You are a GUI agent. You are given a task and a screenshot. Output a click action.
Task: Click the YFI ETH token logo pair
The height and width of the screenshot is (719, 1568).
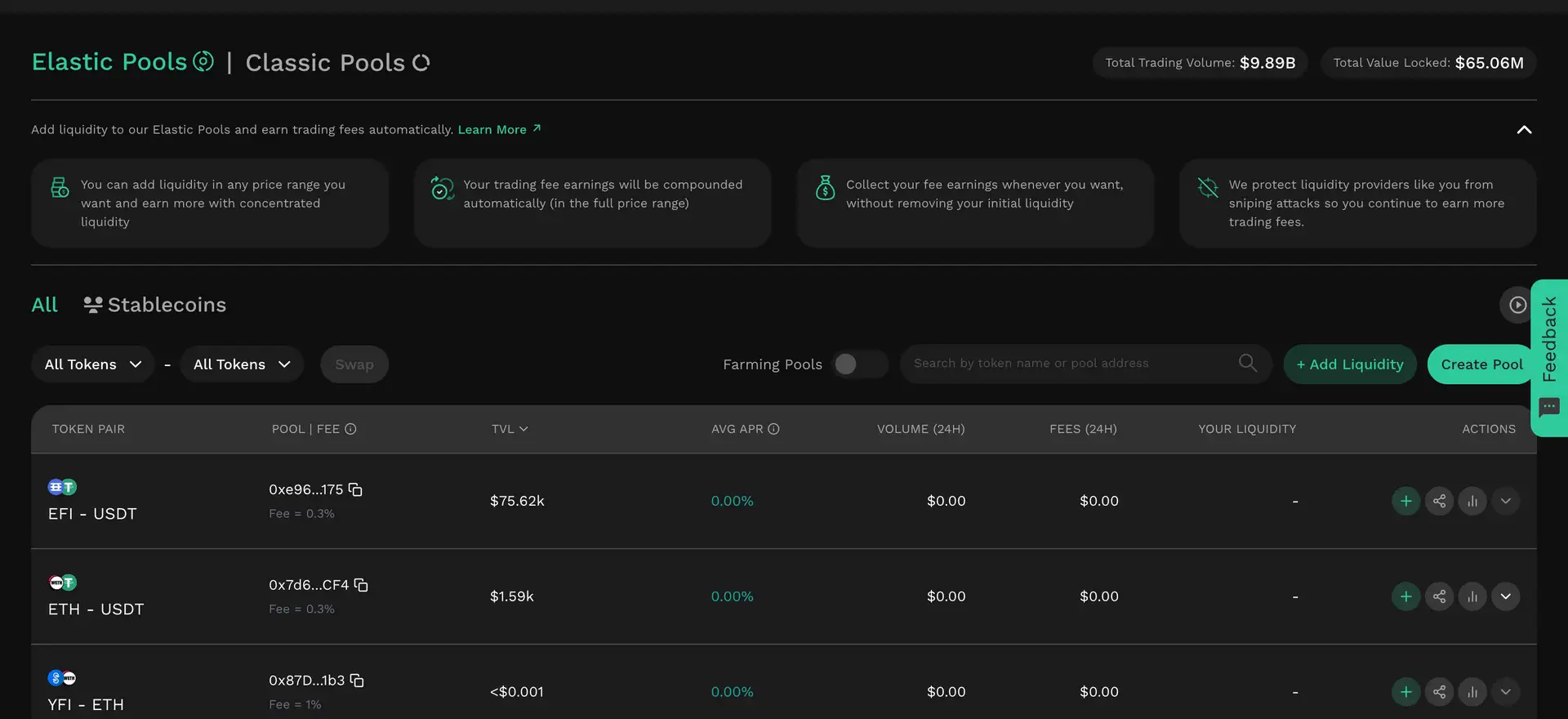point(62,678)
